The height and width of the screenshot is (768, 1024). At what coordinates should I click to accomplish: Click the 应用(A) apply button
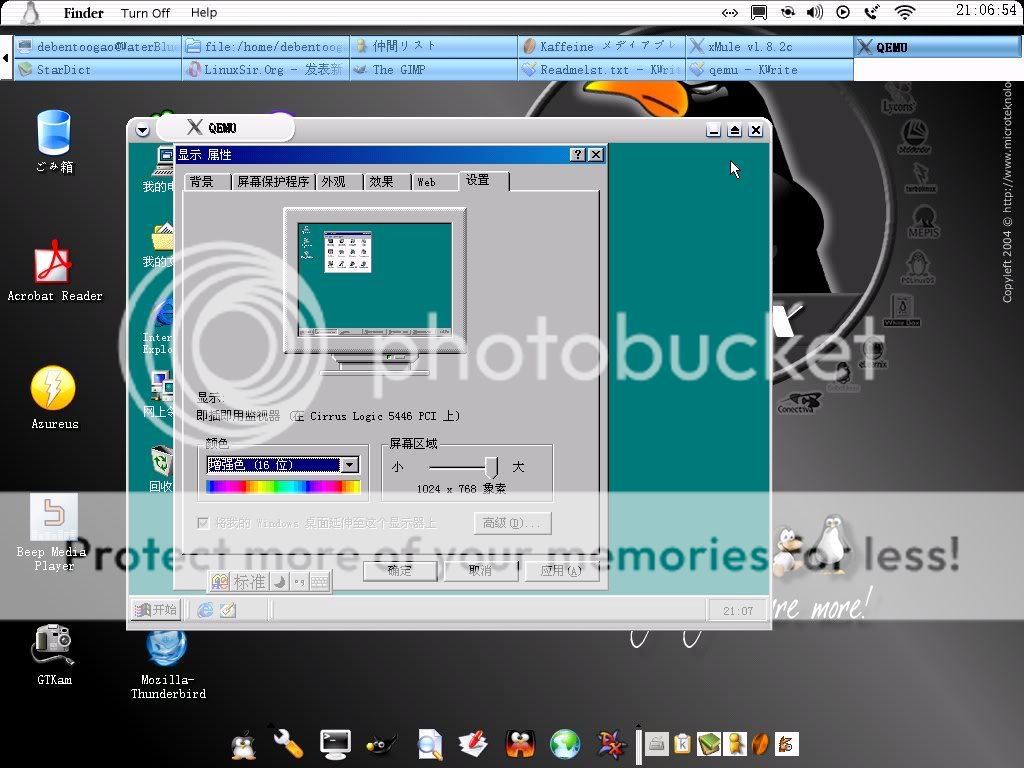pos(561,570)
